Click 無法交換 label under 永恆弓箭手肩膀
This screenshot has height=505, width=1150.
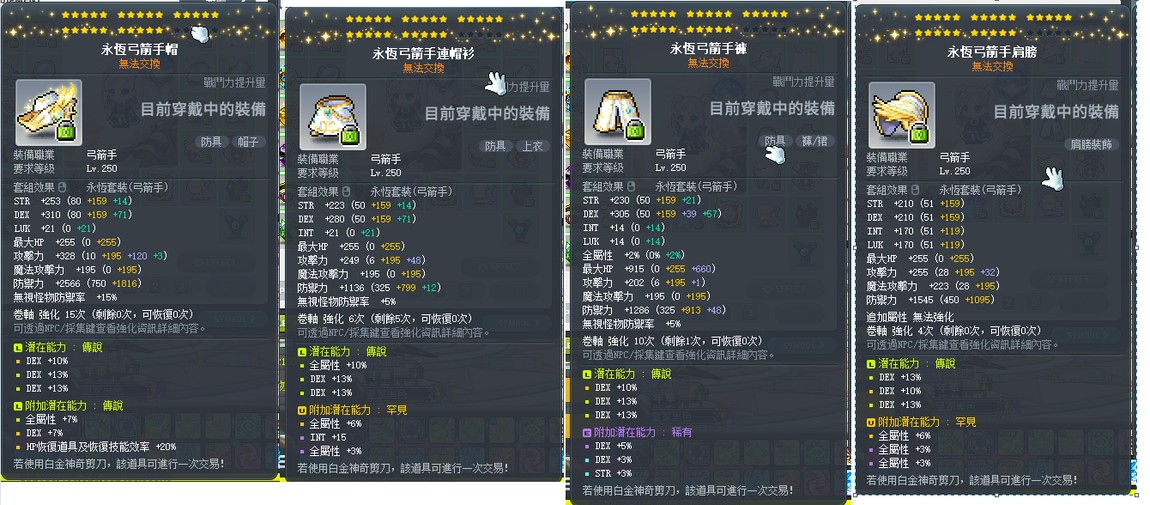tap(992, 66)
